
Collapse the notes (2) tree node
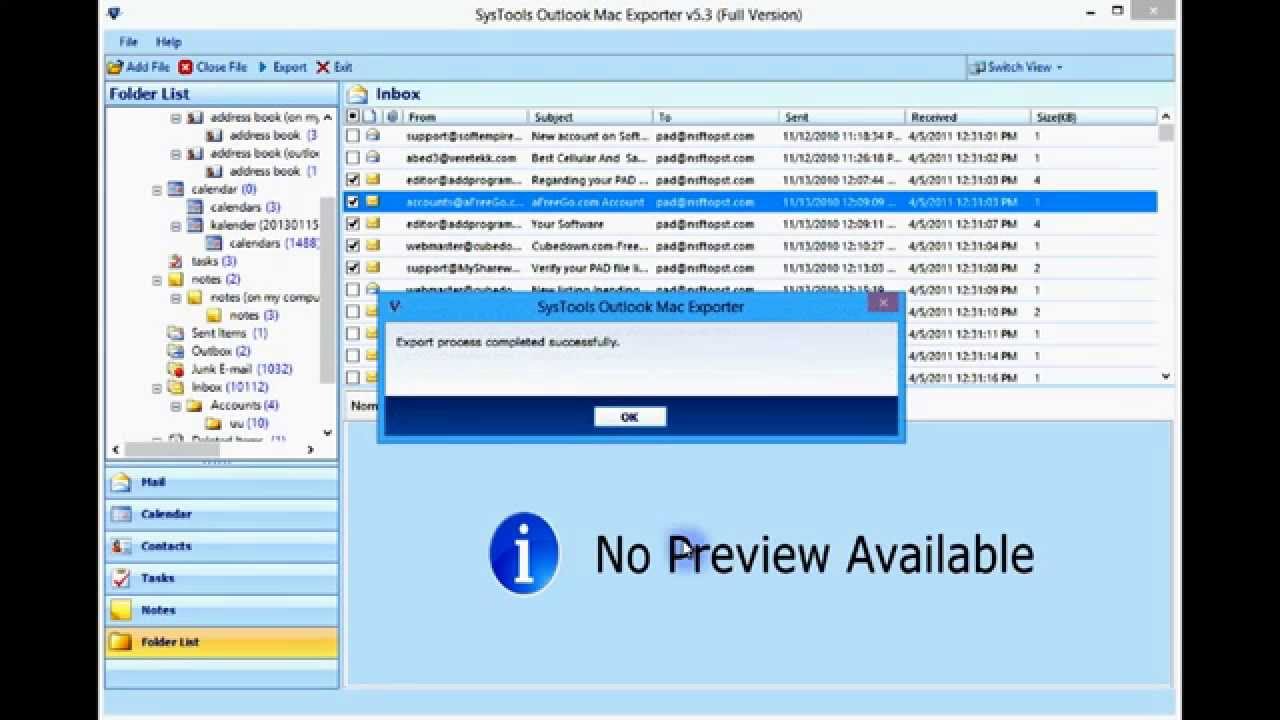[x=157, y=279]
